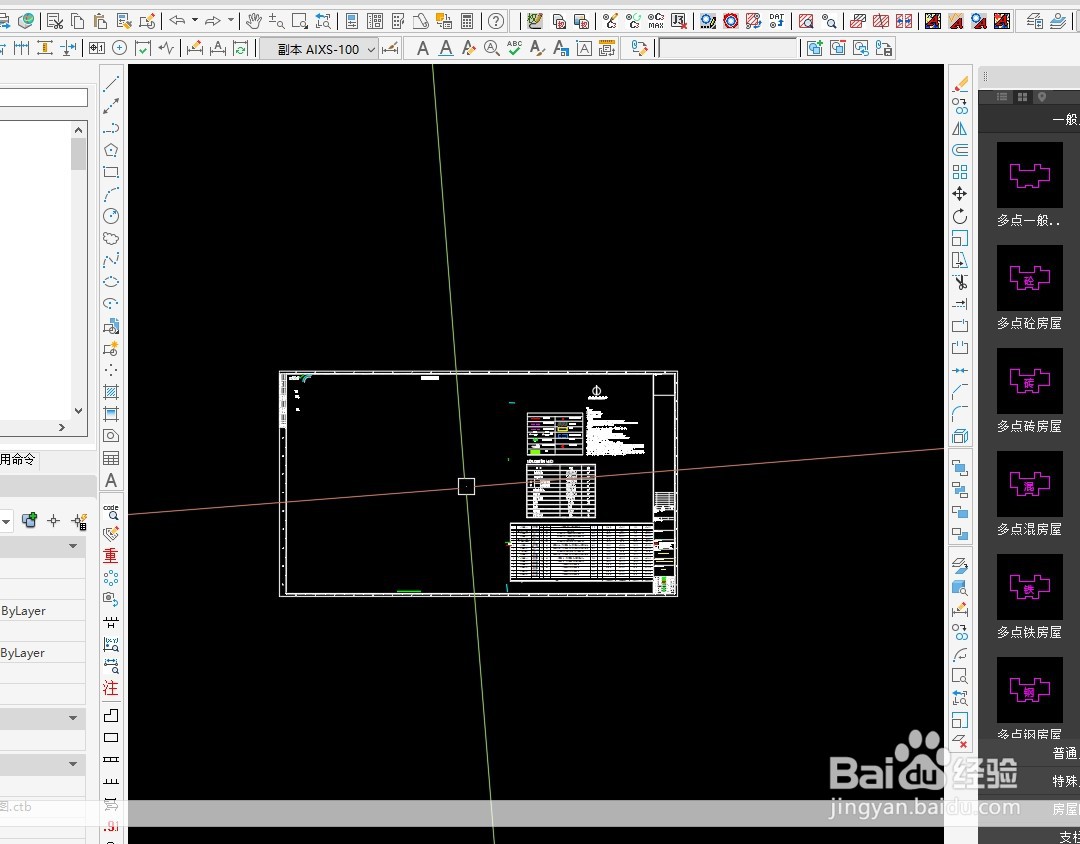Click the pick point crosshair icon in left panel
Viewport: 1080px width, 844px height.
(x=54, y=521)
